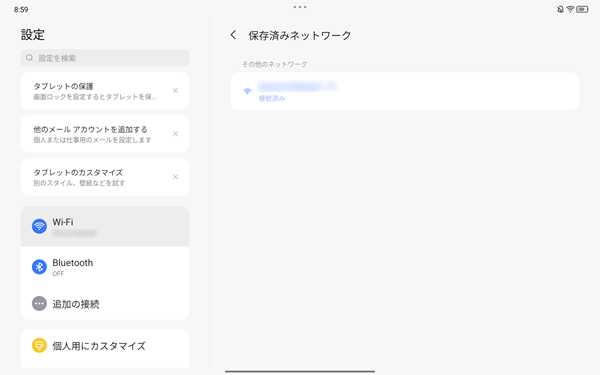The image size is (600, 375).
Task: Open Bluetooth settings
Action: tap(105, 267)
